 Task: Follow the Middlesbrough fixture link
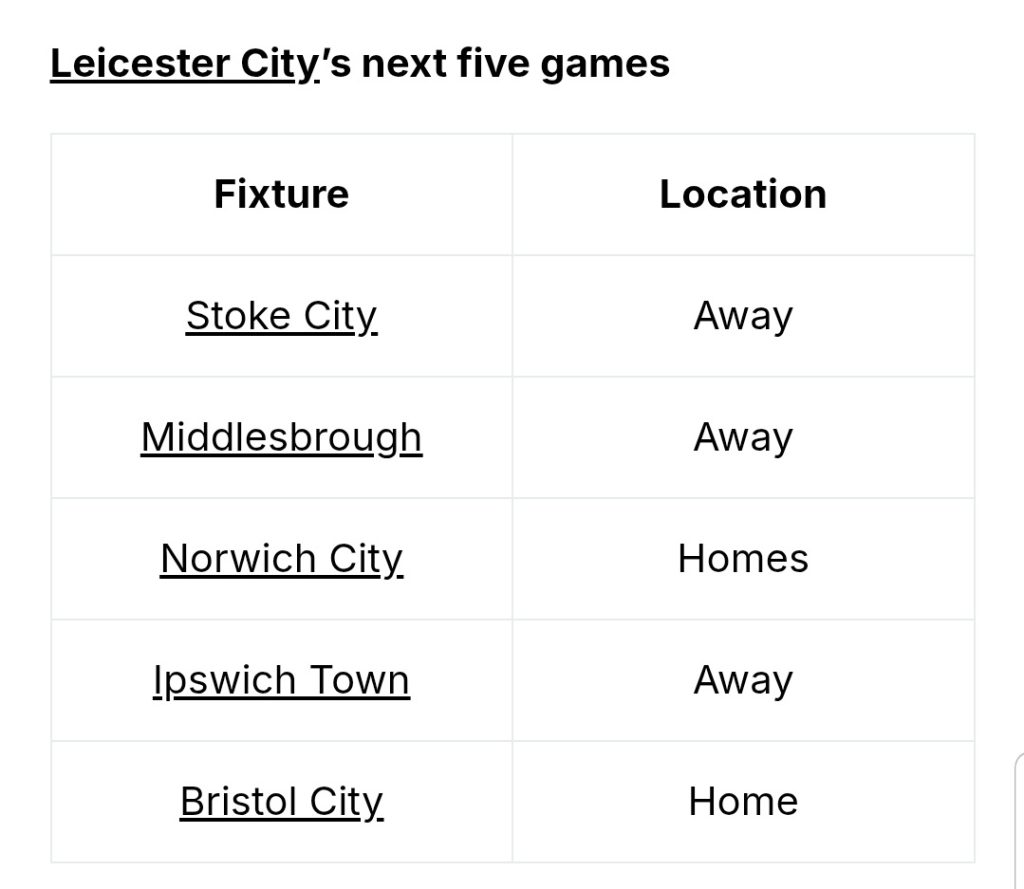click(x=281, y=438)
